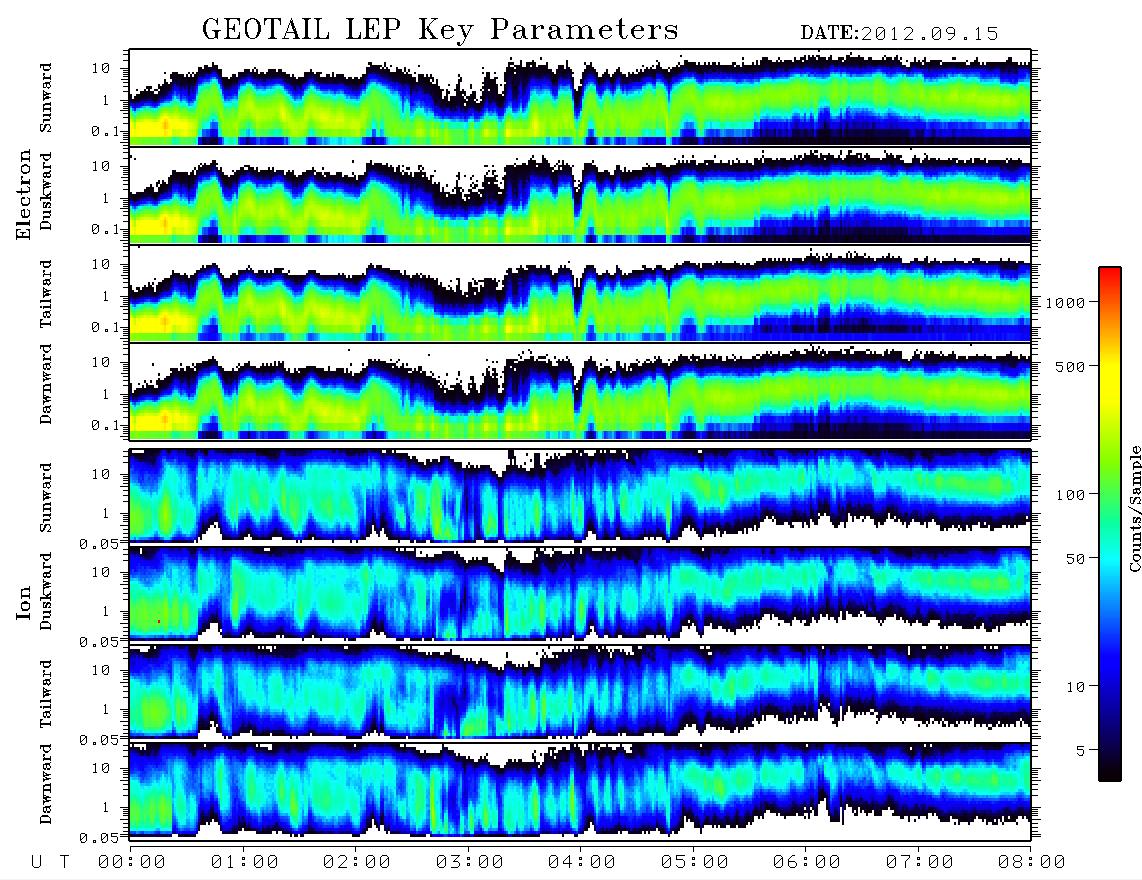
Task: Select the Electron "Duskward" panel label
Action: click(x=46, y=192)
